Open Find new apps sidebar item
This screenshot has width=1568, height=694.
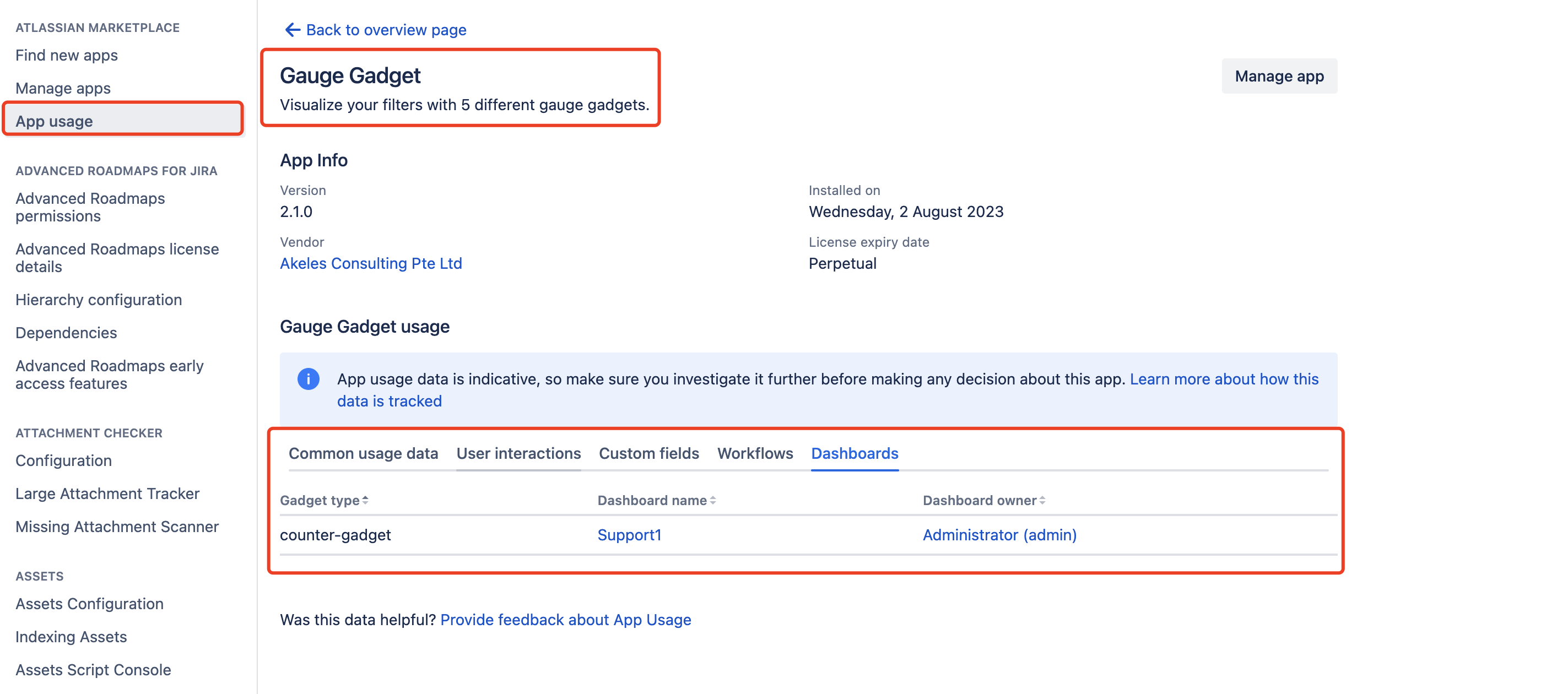click(x=66, y=56)
